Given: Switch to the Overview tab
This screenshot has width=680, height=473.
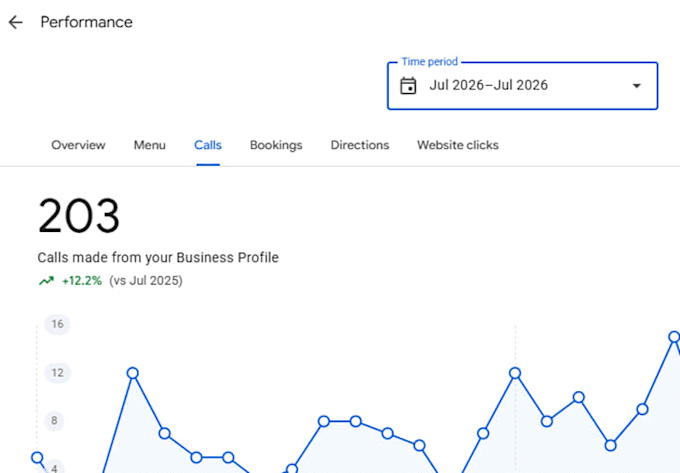Looking at the screenshot, I should (78, 145).
